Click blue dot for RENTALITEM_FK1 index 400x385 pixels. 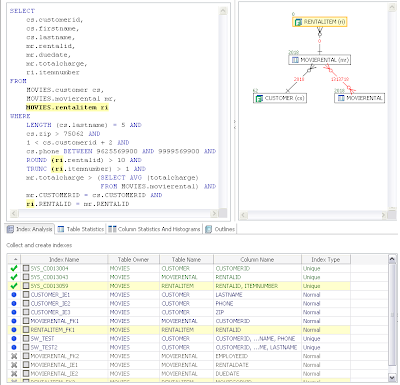coord(14,330)
